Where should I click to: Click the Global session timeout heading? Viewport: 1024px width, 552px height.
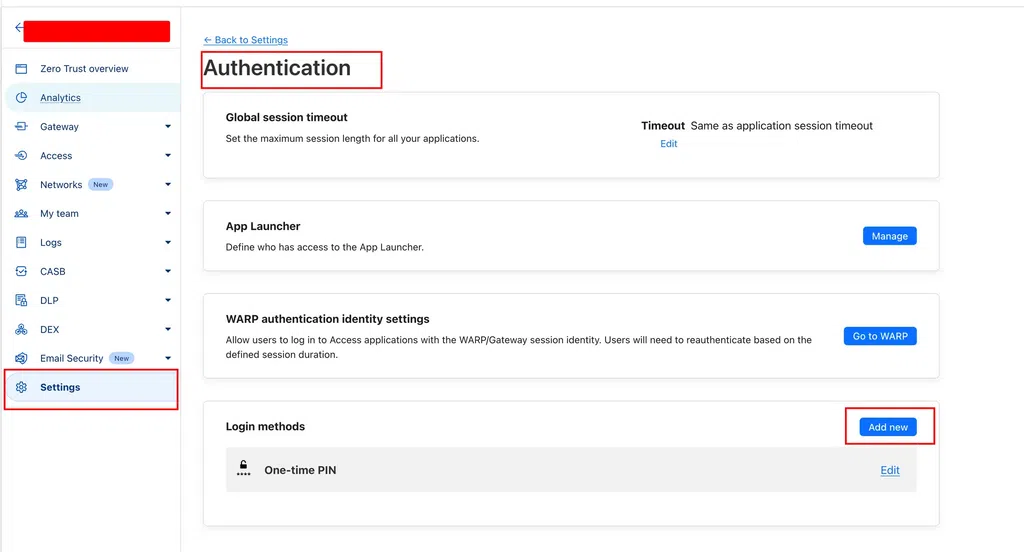coord(287,118)
